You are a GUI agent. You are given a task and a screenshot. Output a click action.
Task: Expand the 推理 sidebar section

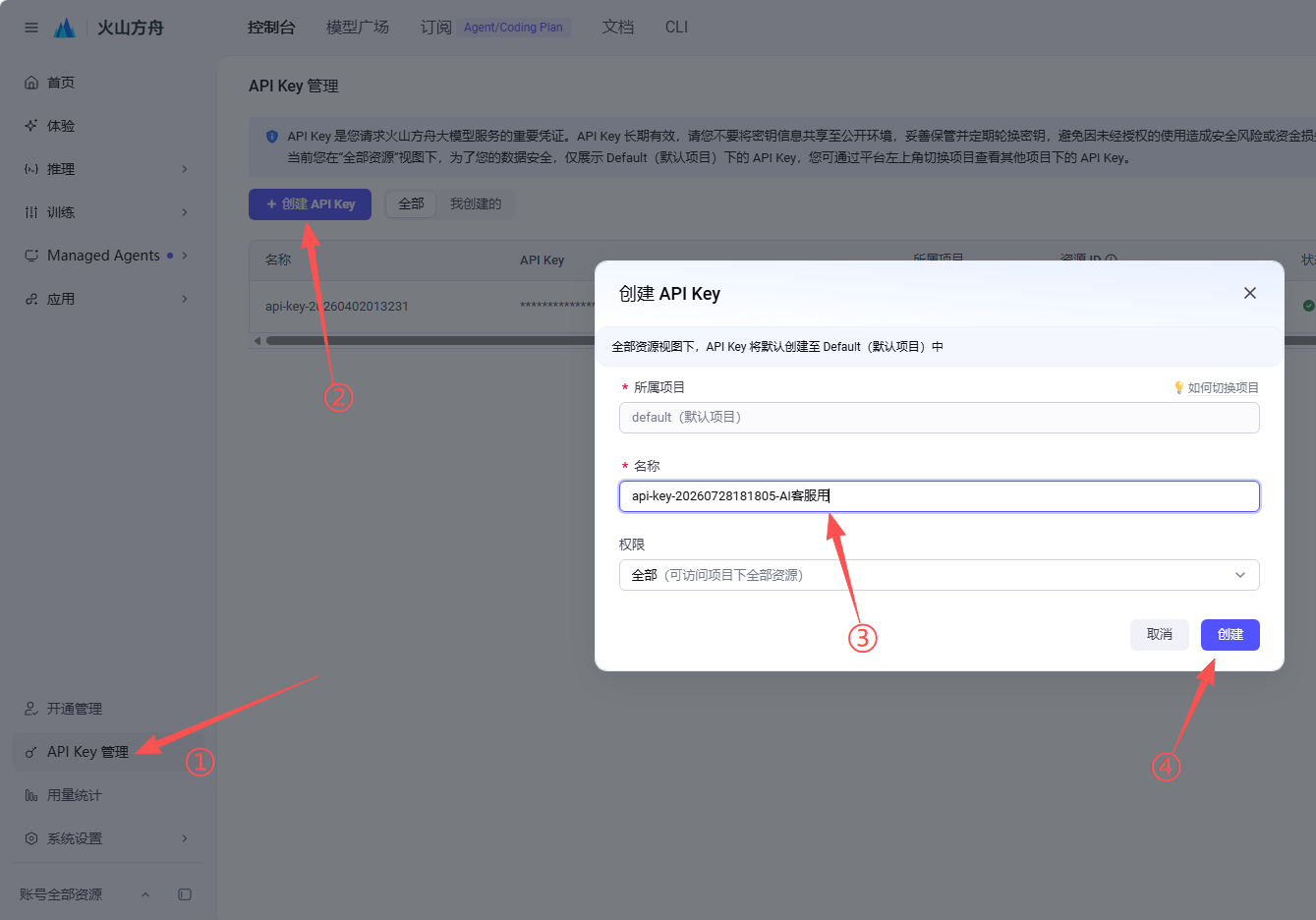click(185, 169)
